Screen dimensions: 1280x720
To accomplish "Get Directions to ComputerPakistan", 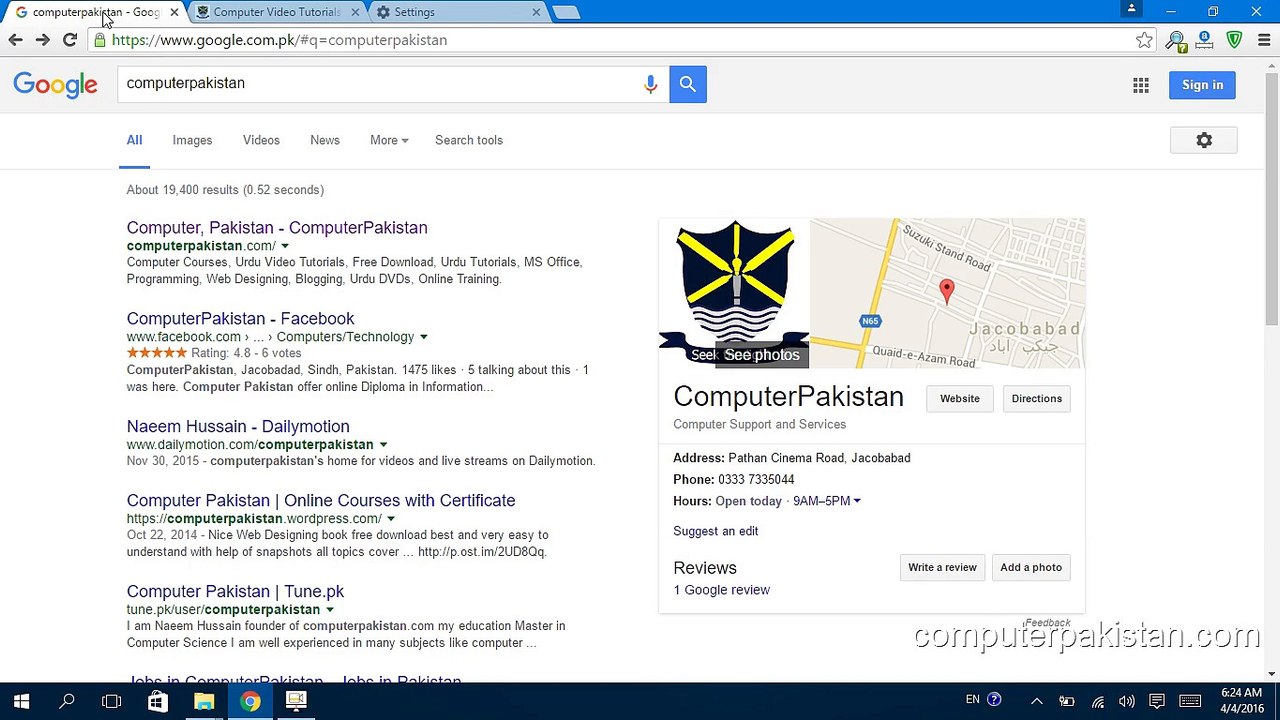I will (x=1036, y=399).
